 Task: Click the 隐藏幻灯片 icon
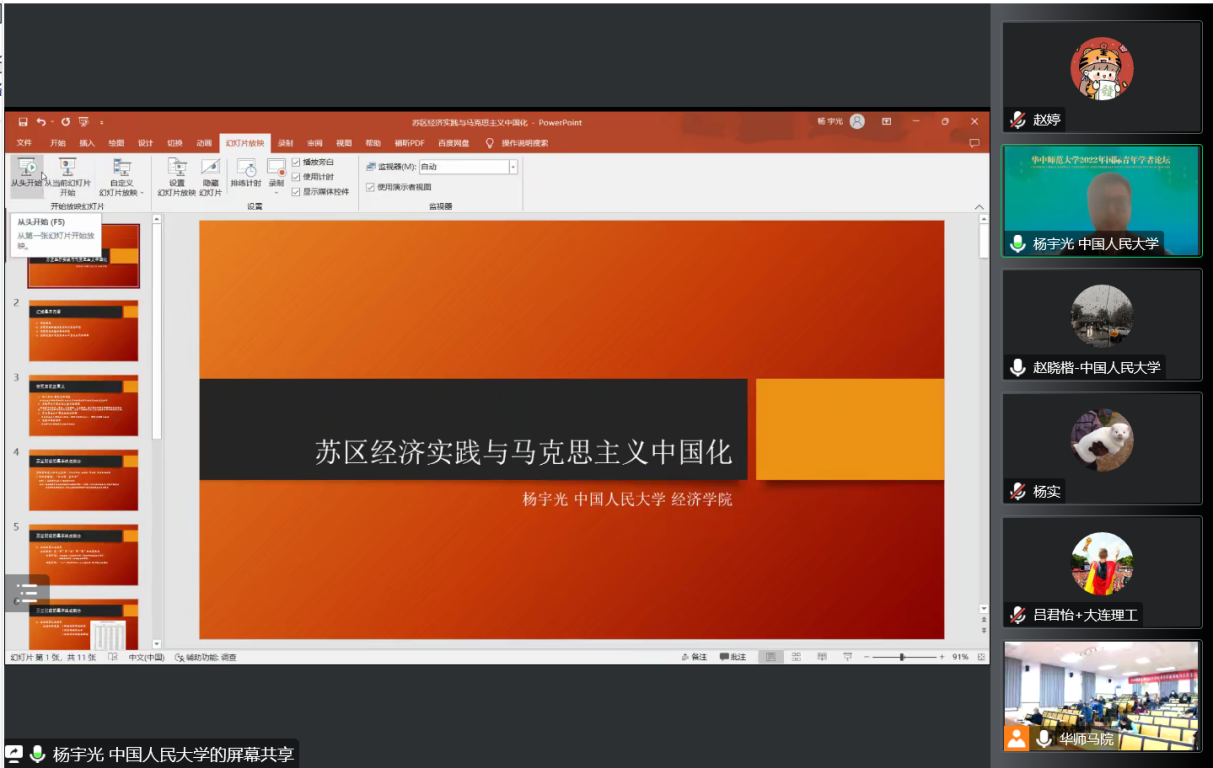pos(210,168)
